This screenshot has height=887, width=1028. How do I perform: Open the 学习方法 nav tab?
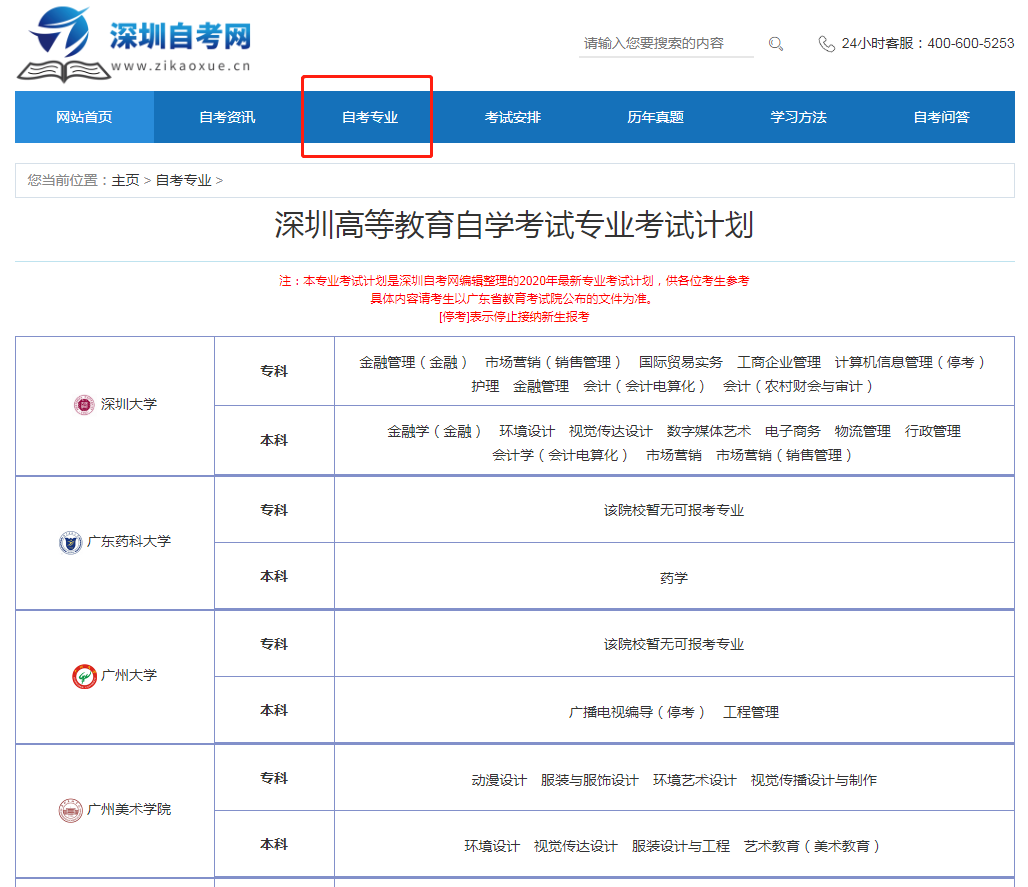coord(799,117)
